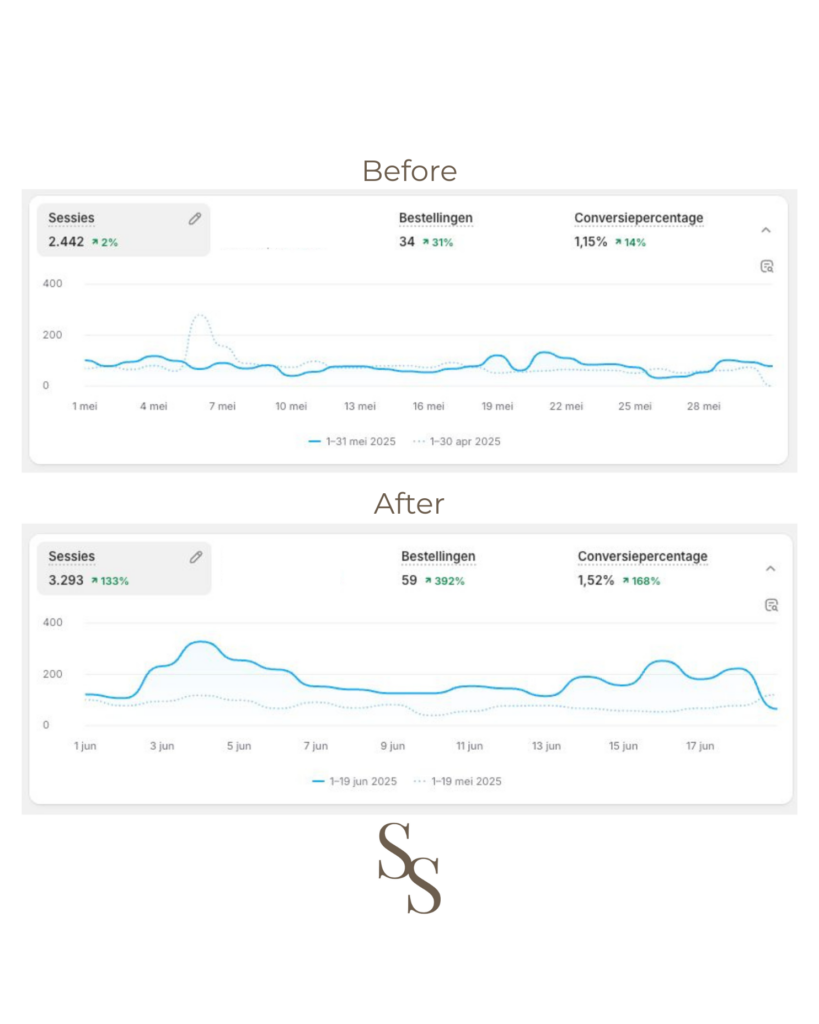
Task: Click the SS logo at the bottom
Action: [x=409, y=867]
